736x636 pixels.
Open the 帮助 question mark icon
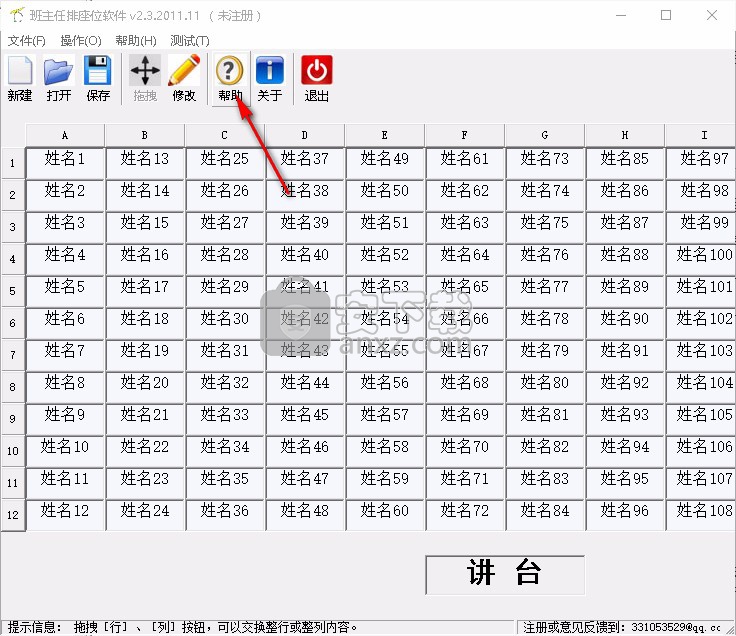click(230, 78)
